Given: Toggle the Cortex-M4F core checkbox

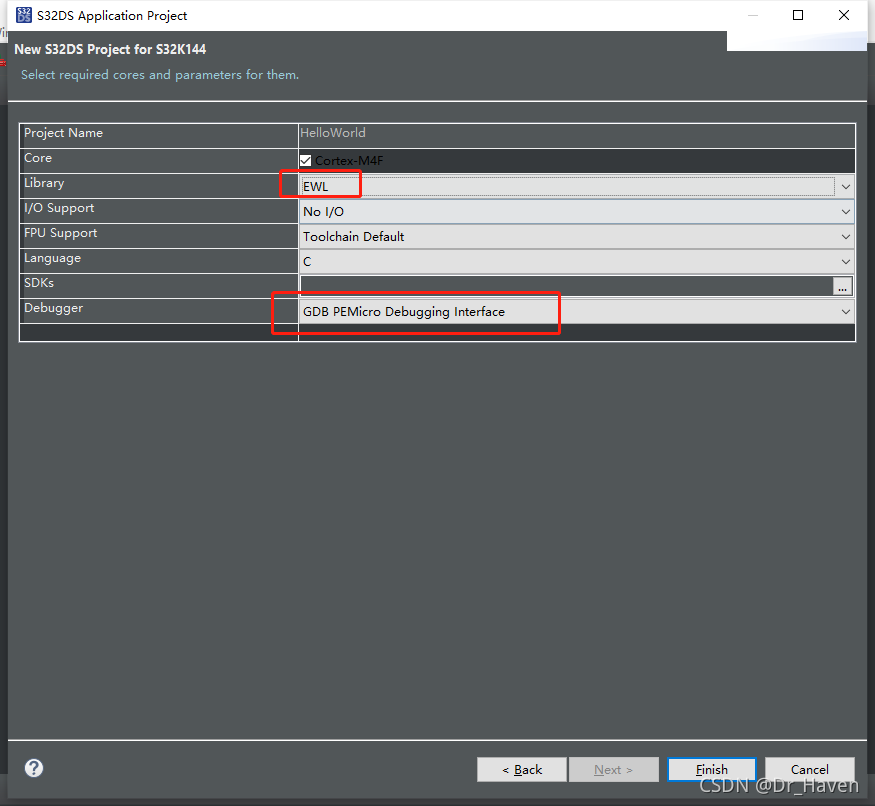Looking at the screenshot, I should click(305, 161).
